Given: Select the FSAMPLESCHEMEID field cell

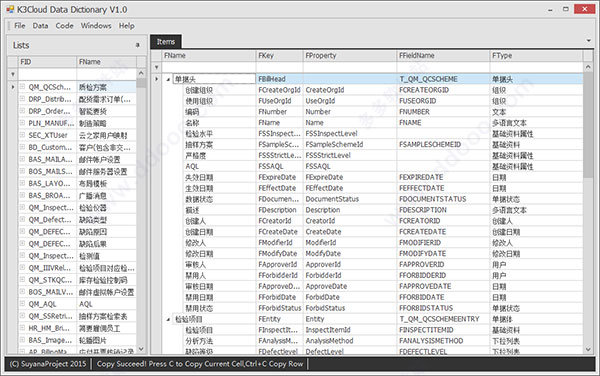Looking at the screenshot, I should click(443, 145).
